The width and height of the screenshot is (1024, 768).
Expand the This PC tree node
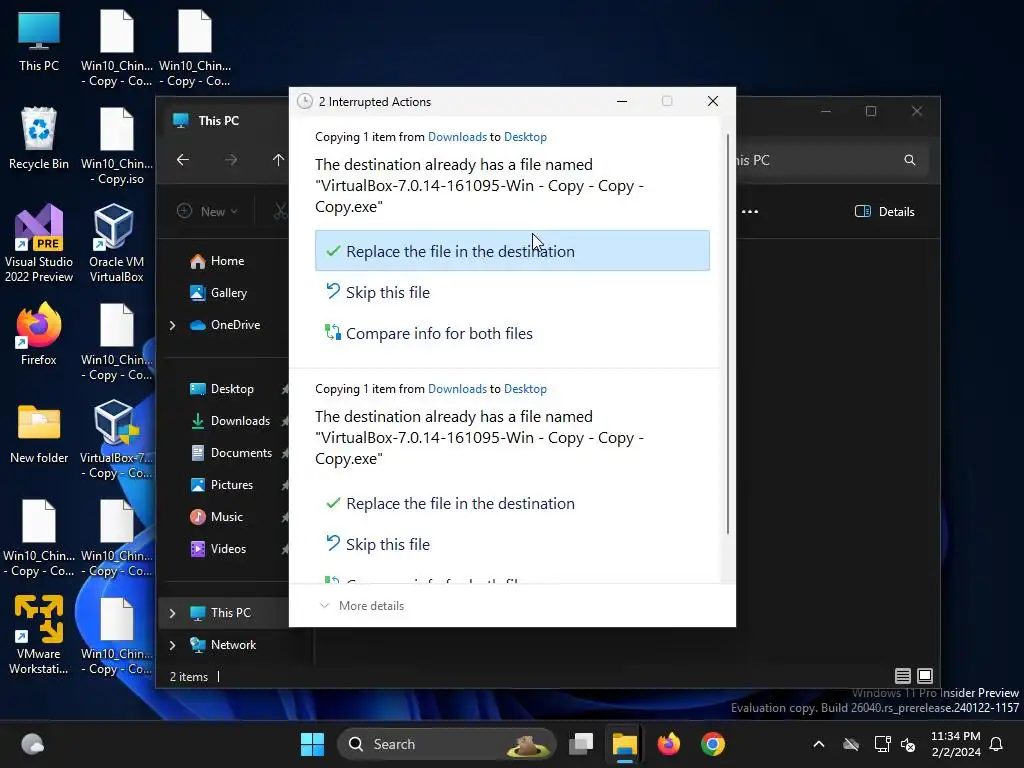coord(172,613)
